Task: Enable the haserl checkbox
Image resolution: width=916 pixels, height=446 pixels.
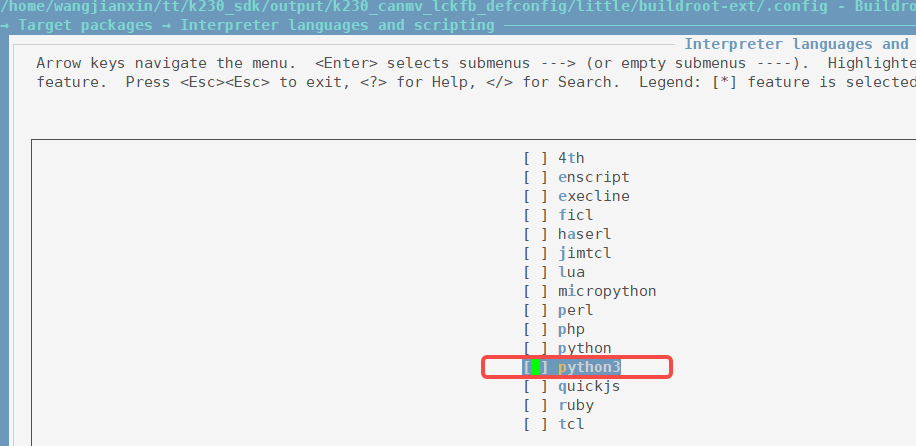Action: point(535,234)
